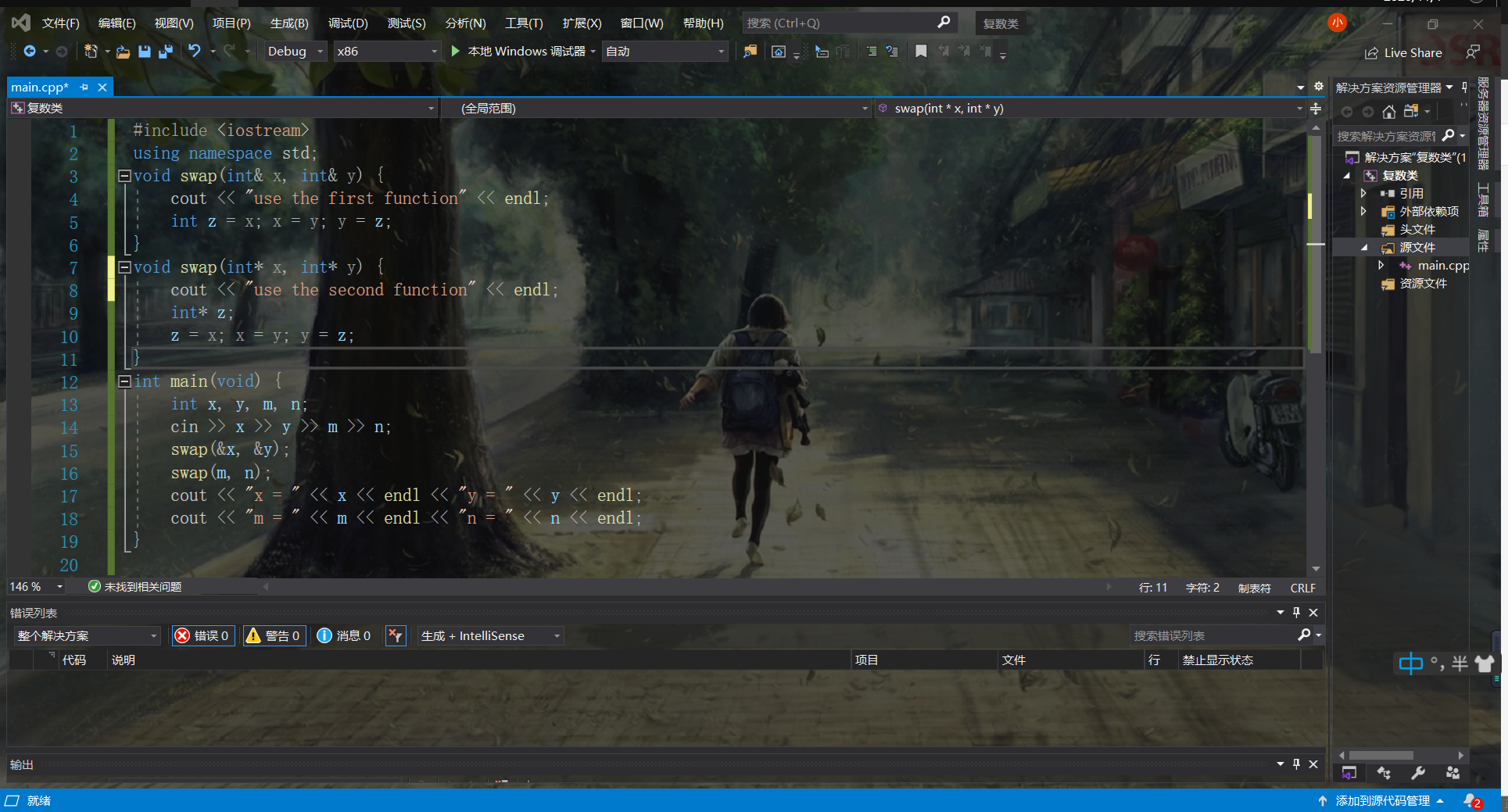Screen dimensions: 1508x812
Task: Close the main.cpp tab
Action: (x=102, y=88)
